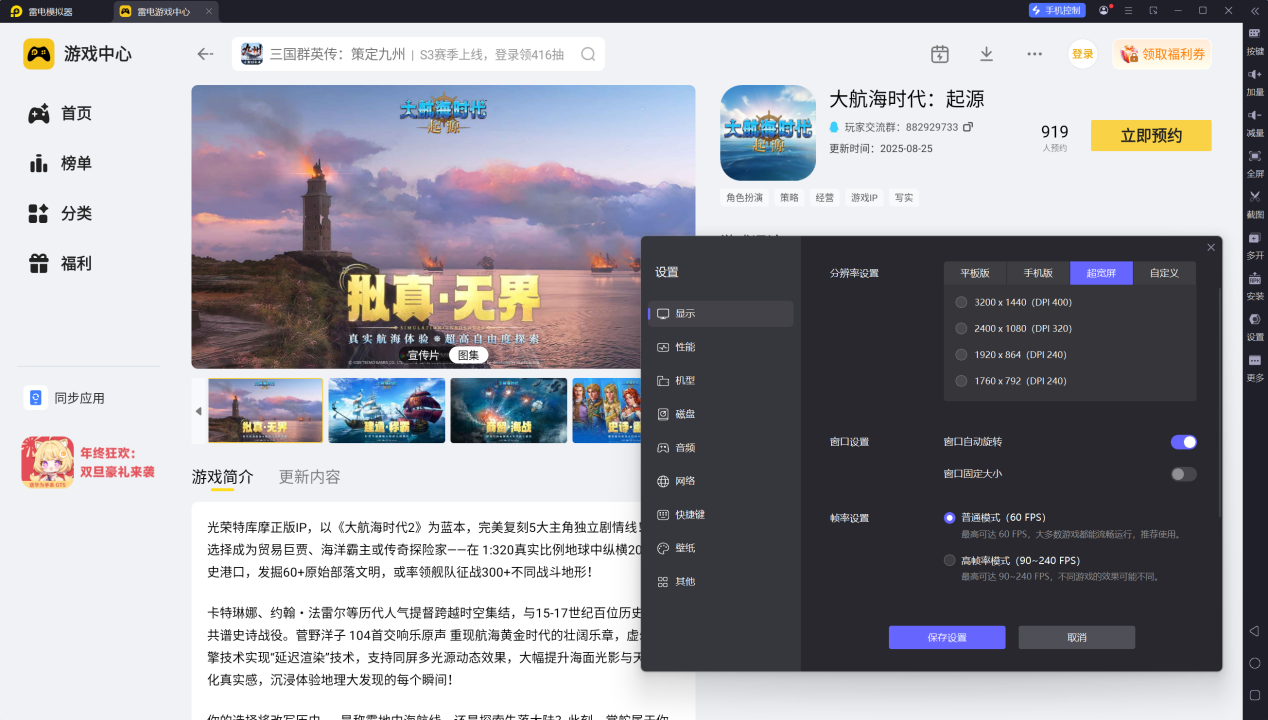Choose the 1920 x 864 (DPI 240) resolution
Image resolution: width=1268 pixels, height=720 pixels.
961,355
